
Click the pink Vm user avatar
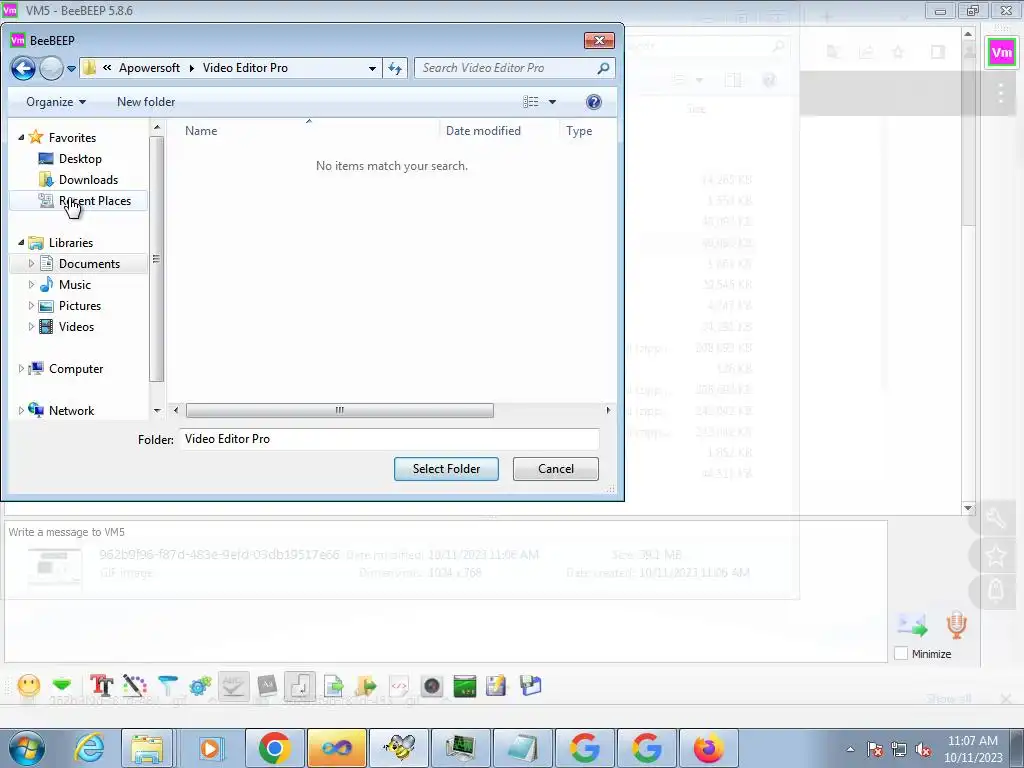(x=1002, y=53)
